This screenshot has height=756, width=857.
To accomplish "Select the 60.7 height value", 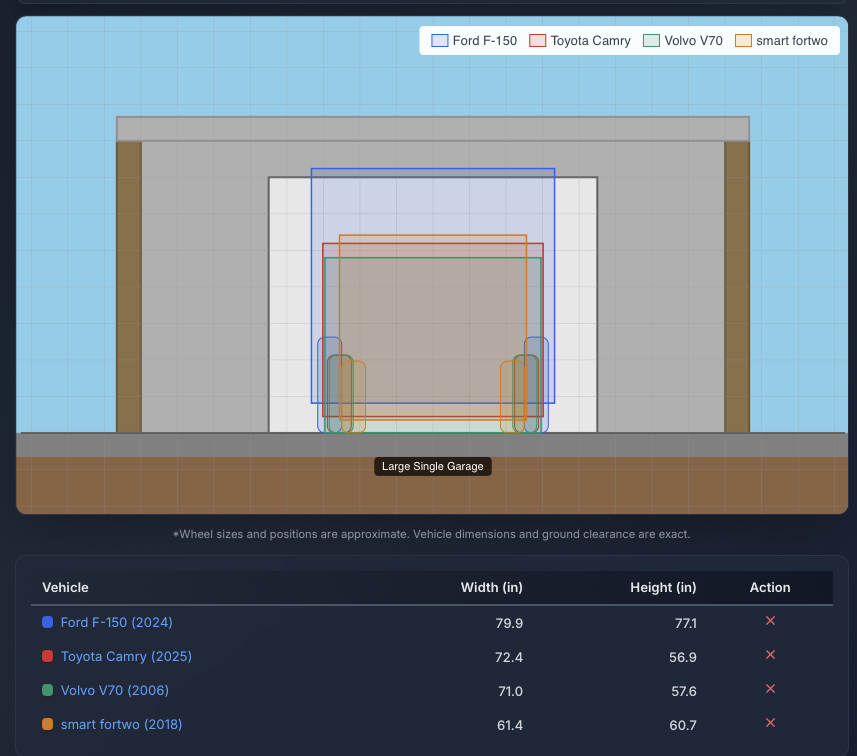I will [683, 725].
